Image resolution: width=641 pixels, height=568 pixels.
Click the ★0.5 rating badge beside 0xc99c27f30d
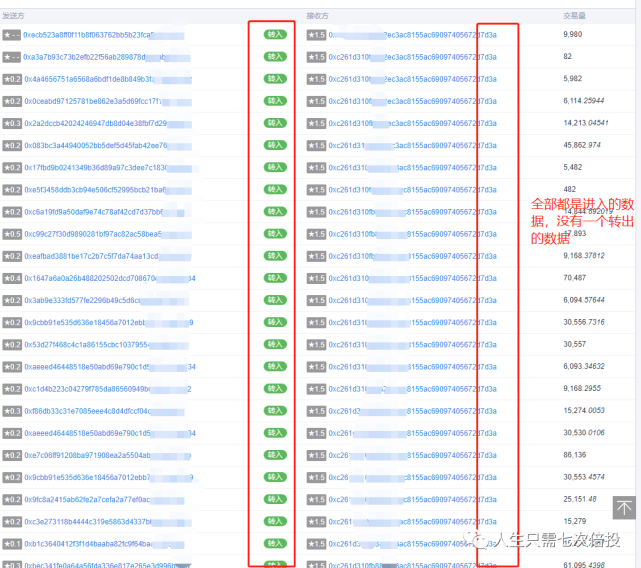12,234
